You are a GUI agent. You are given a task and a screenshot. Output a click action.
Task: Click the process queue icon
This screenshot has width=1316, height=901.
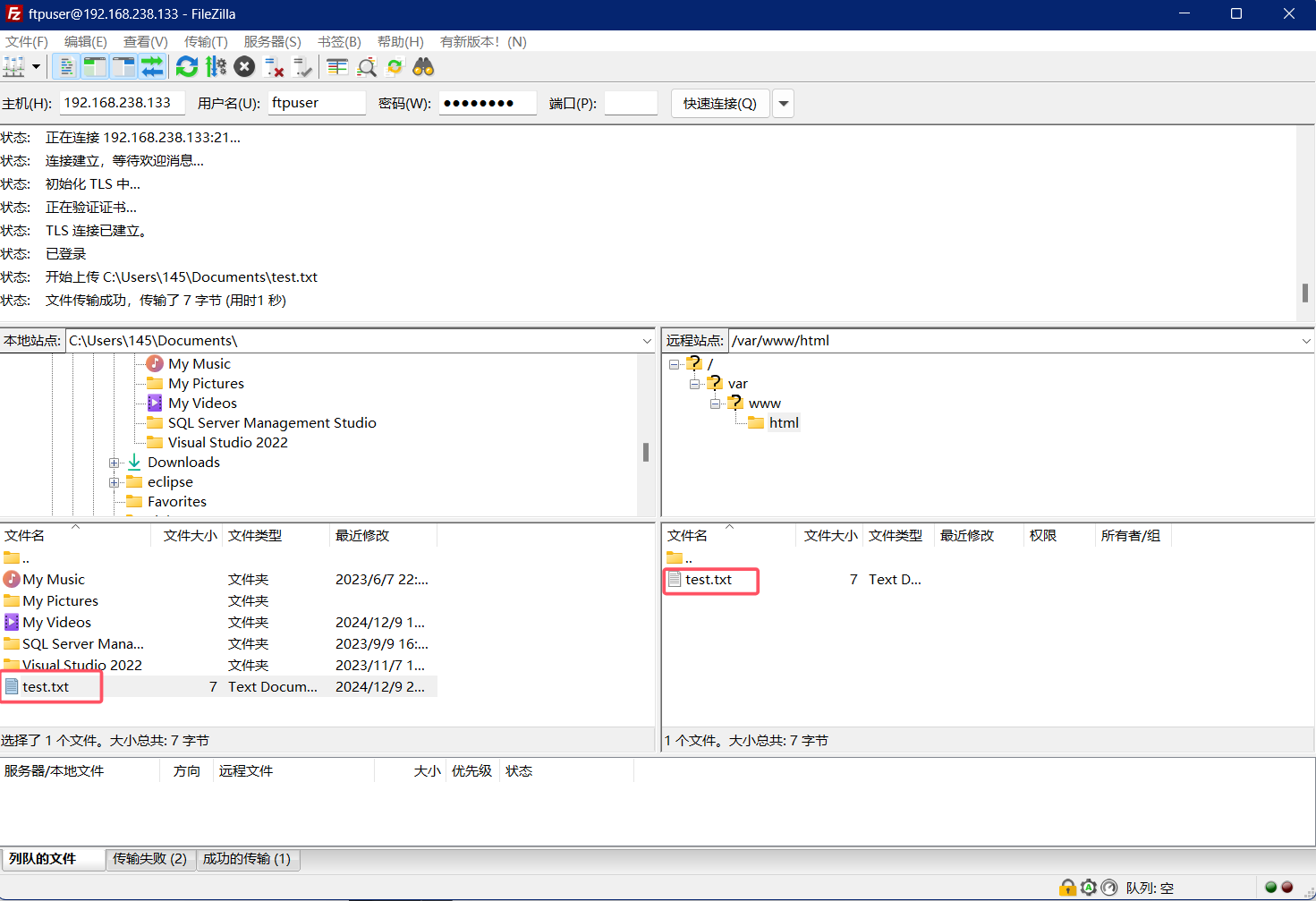pyautogui.click(x=216, y=67)
